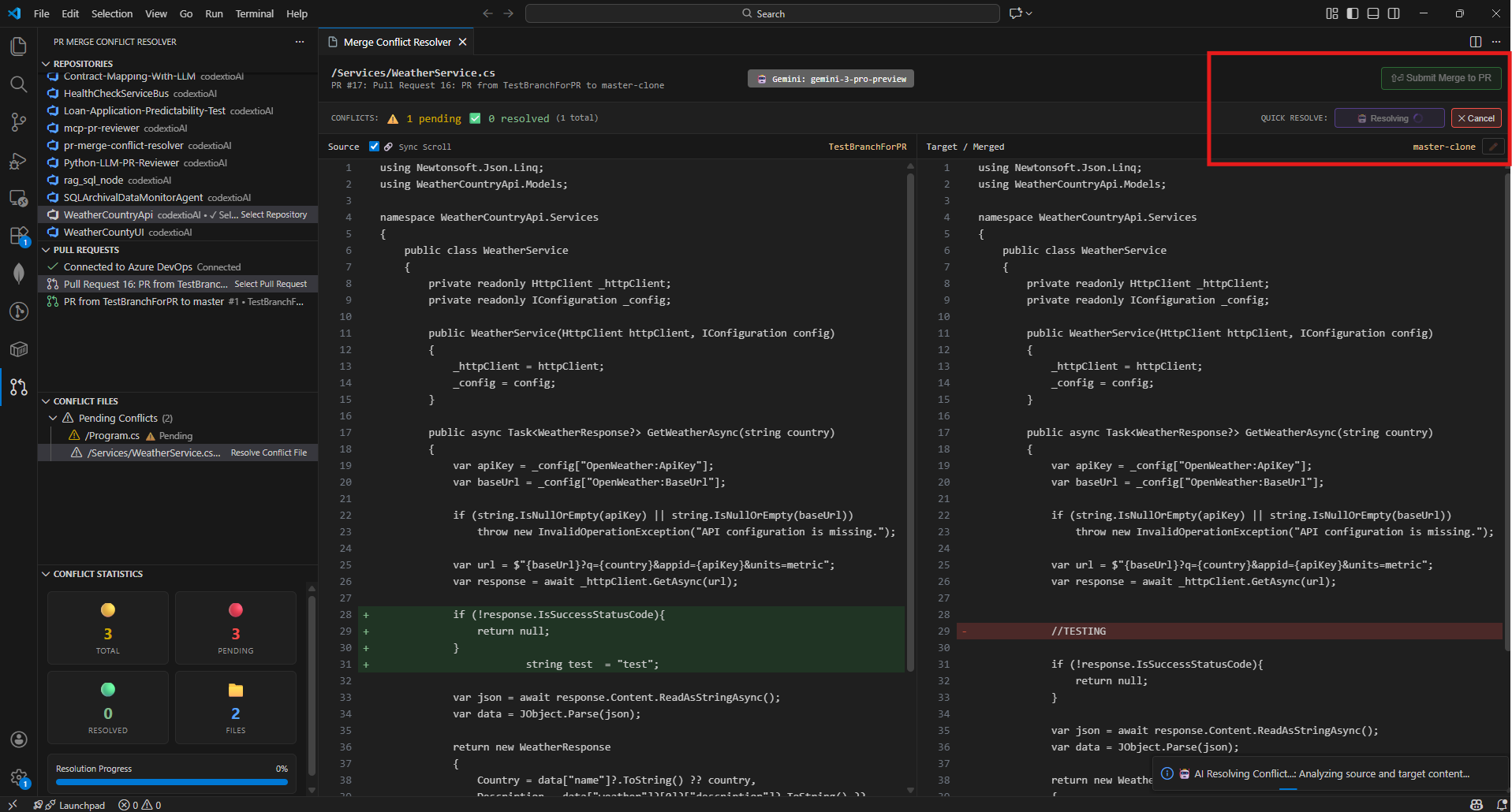1512x812 pixels.
Task: Click Resolve Conflict File for WeatherService.cs
Action: pyautogui.click(x=268, y=453)
